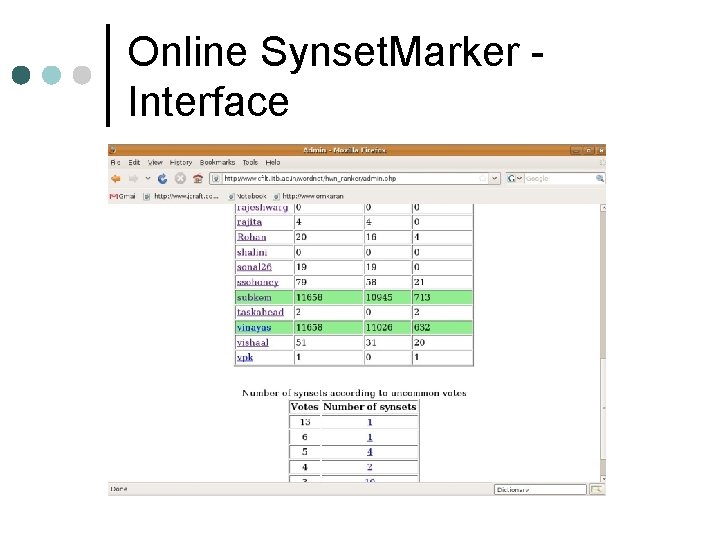Open the shalini user link
720x540 pixels.
pyautogui.click(x=252, y=252)
